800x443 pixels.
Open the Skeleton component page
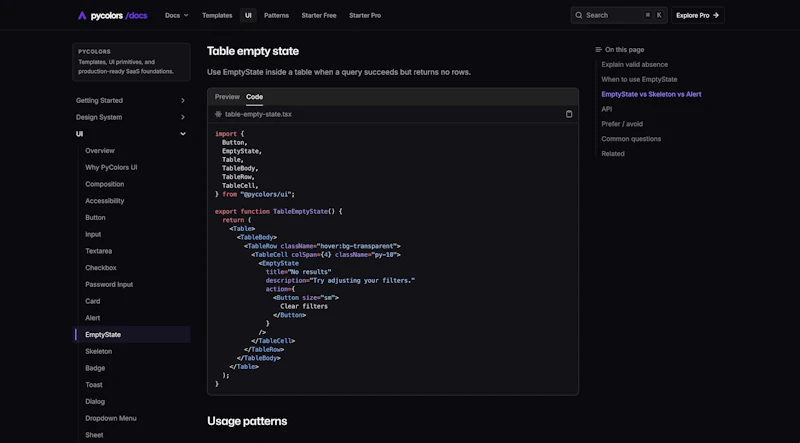click(x=98, y=352)
